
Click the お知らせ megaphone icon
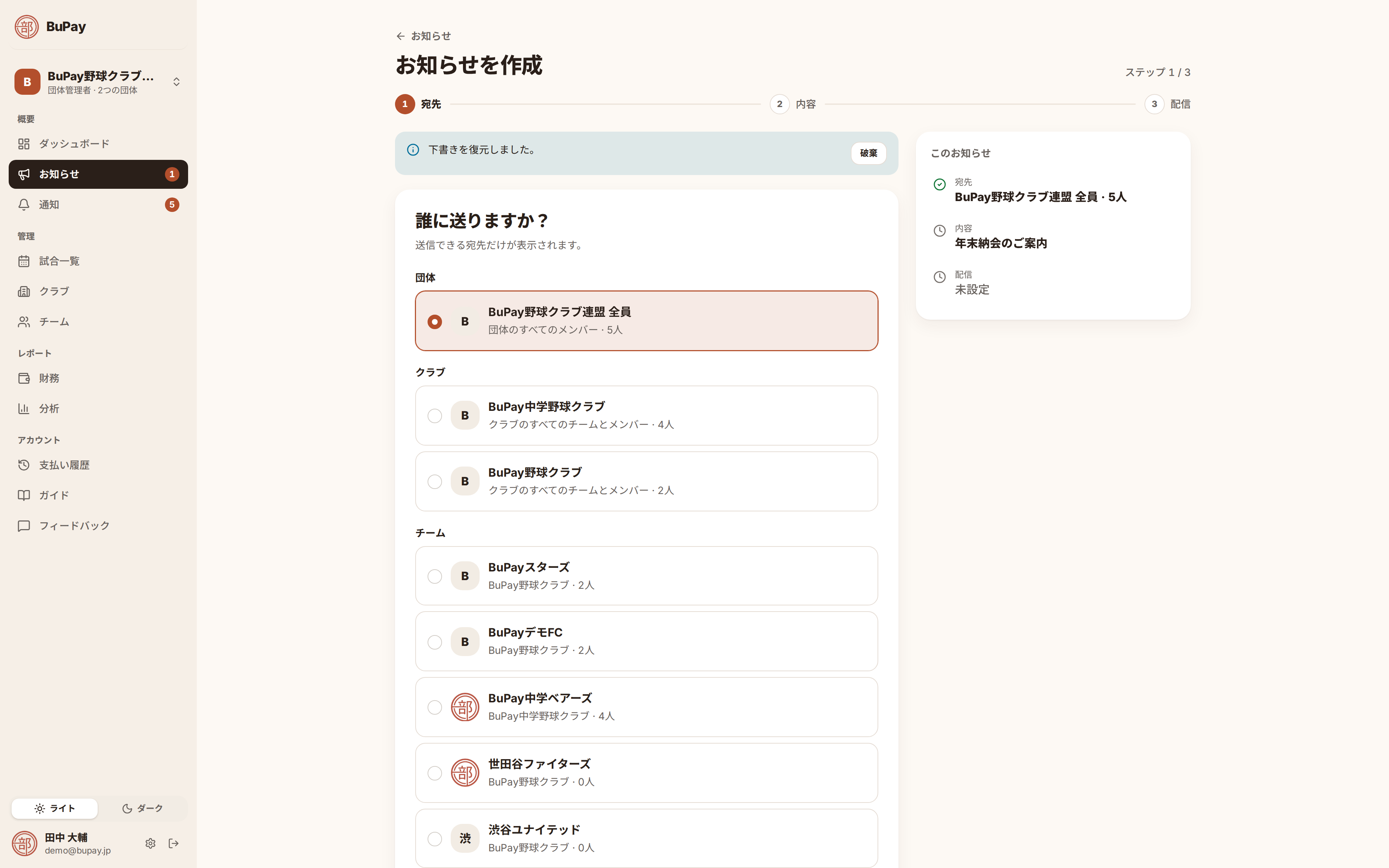tap(24, 174)
